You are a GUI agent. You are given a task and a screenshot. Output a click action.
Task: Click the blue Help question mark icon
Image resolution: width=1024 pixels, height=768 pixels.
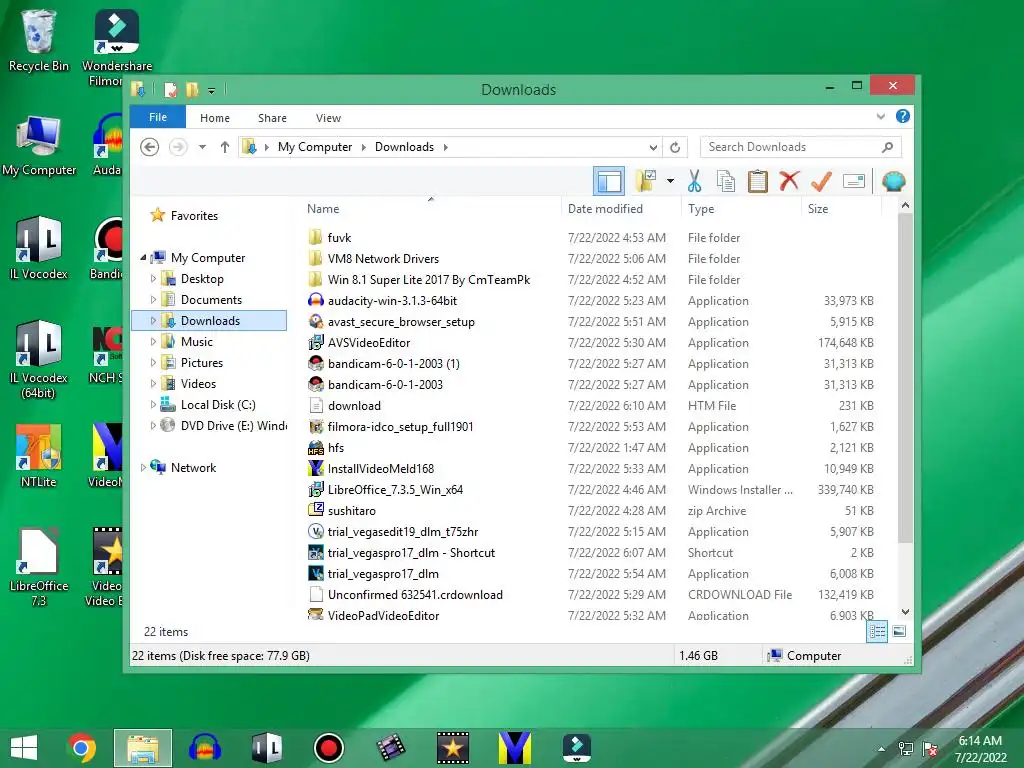tap(903, 116)
